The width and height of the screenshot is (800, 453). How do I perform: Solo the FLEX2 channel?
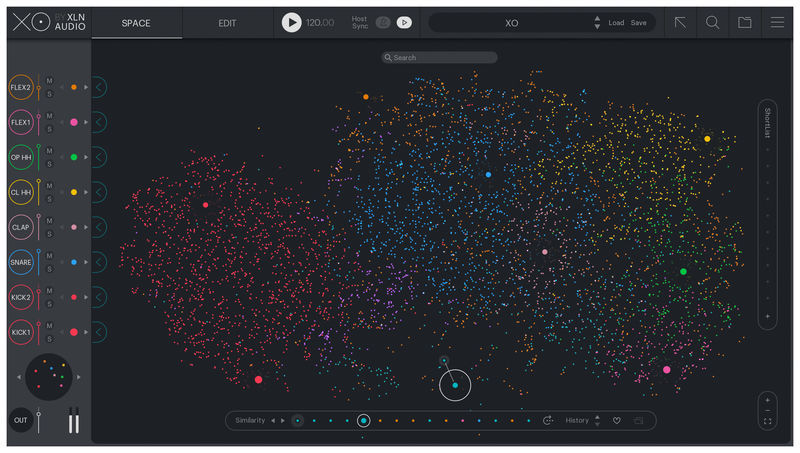click(49, 94)
